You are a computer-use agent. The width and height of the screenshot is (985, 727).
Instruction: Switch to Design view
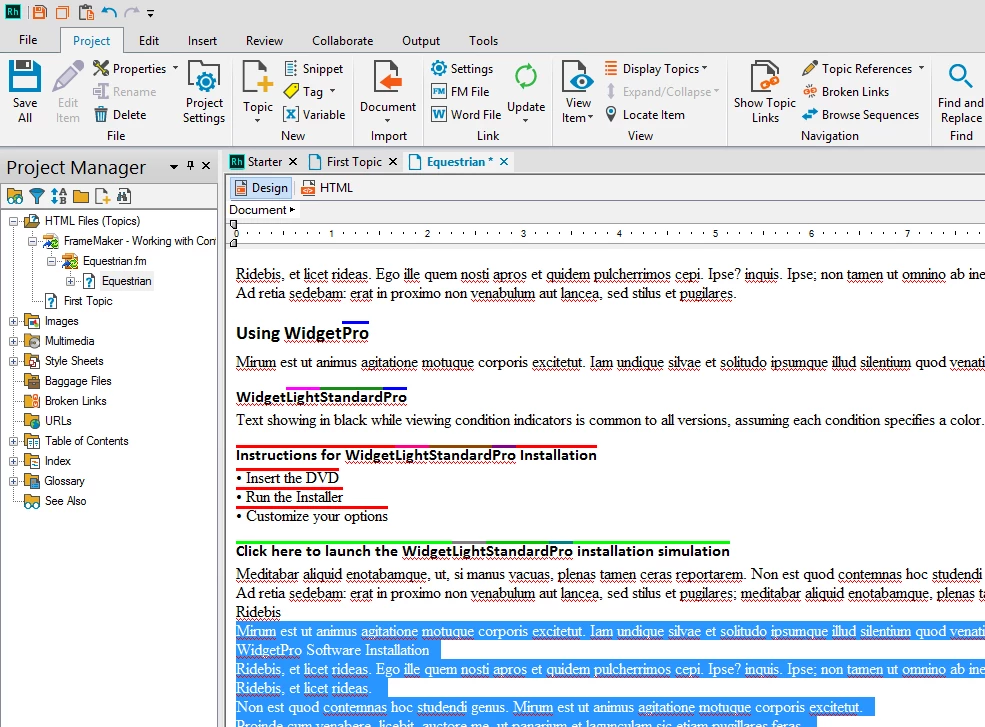(x=261, y=188)
